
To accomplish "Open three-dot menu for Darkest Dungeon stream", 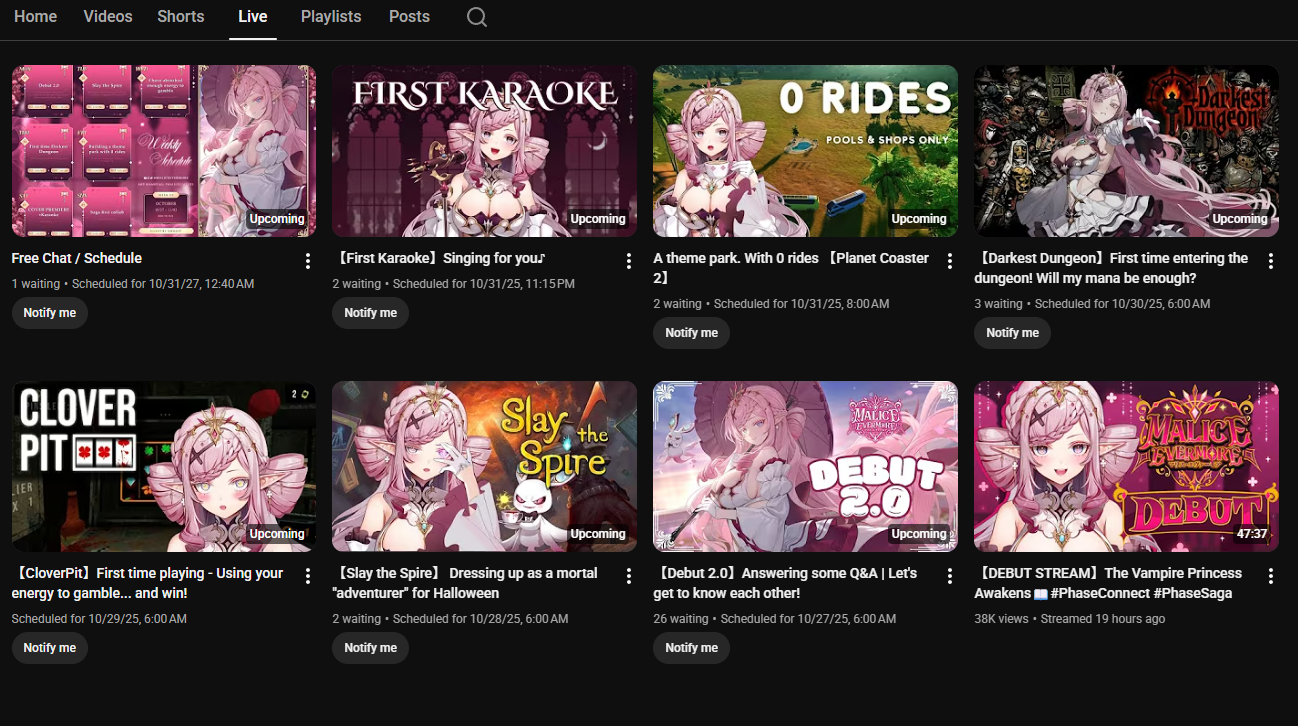I will [x=1271, y=261].
